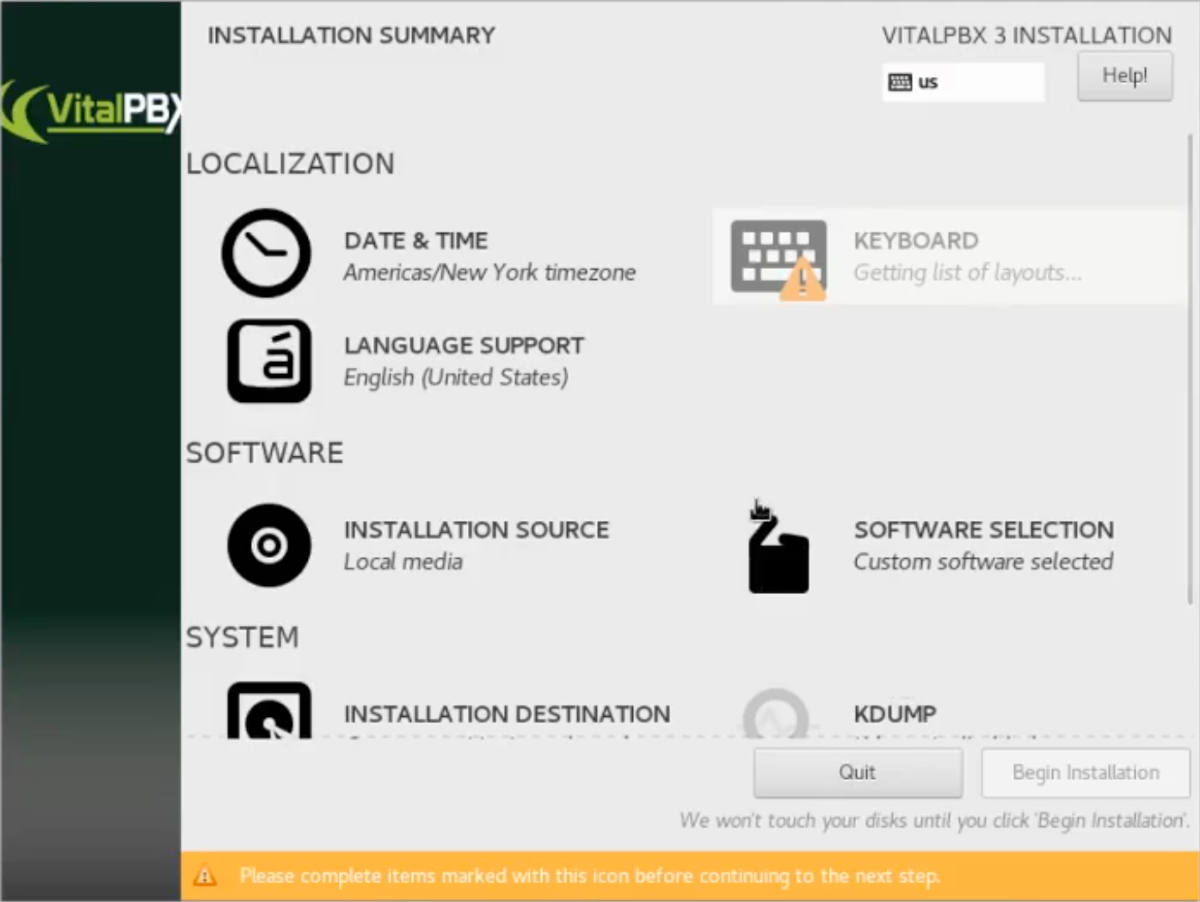Viewport: 1200px width, 902px height.
Task: Click the Help! button
Action: [x=1125, y=76]
